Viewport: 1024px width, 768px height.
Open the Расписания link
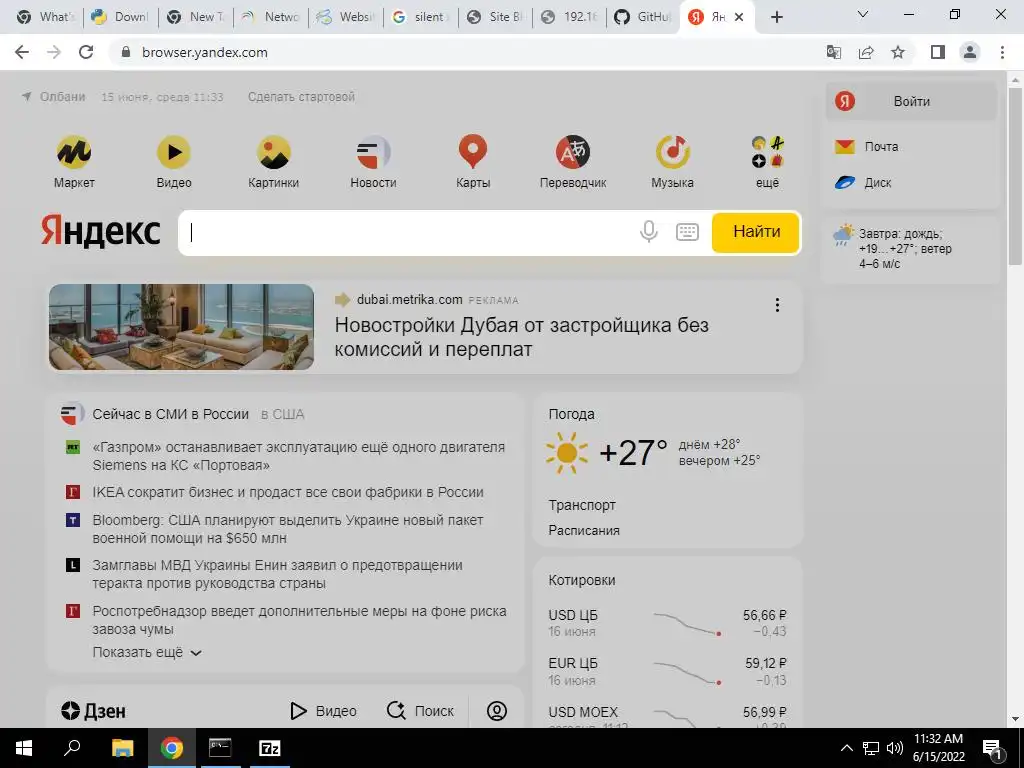tap(584, 530)
